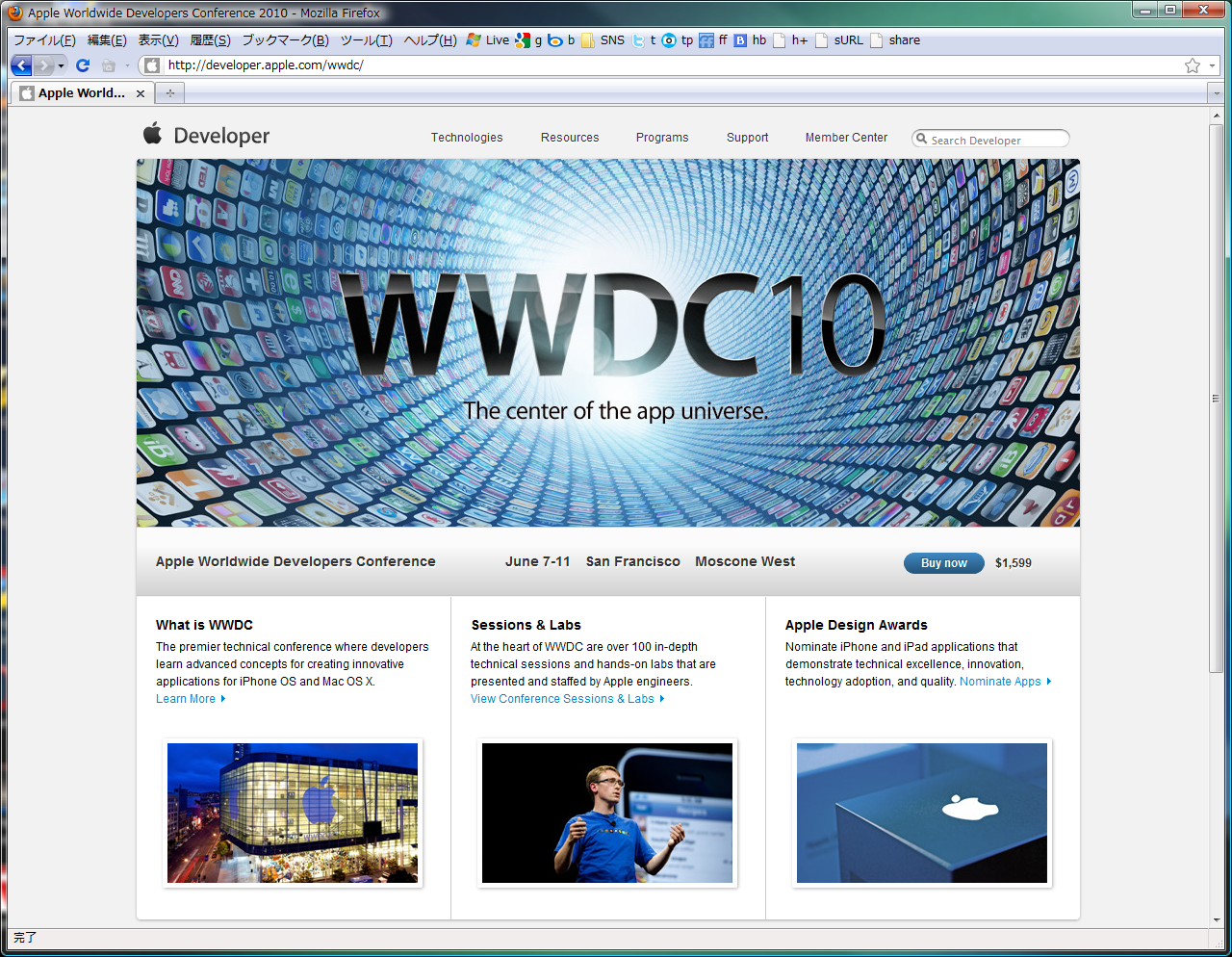The width and height of the screenshot is (1232, 957).
Task: Open the list all tabs dropdown
Action: point(1216,93)
